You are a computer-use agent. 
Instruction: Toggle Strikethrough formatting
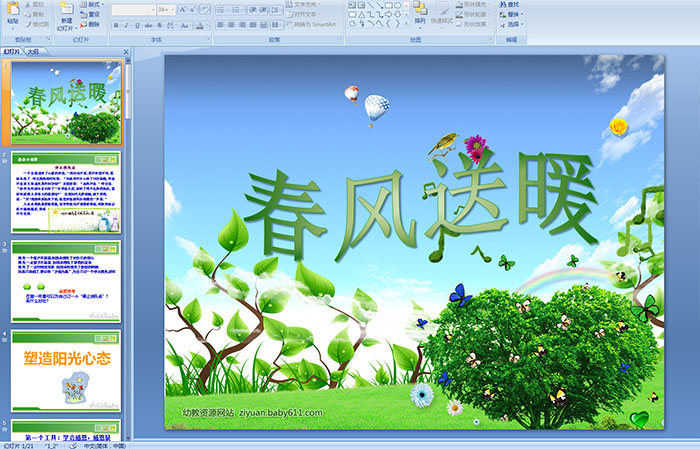coord(148,25)
